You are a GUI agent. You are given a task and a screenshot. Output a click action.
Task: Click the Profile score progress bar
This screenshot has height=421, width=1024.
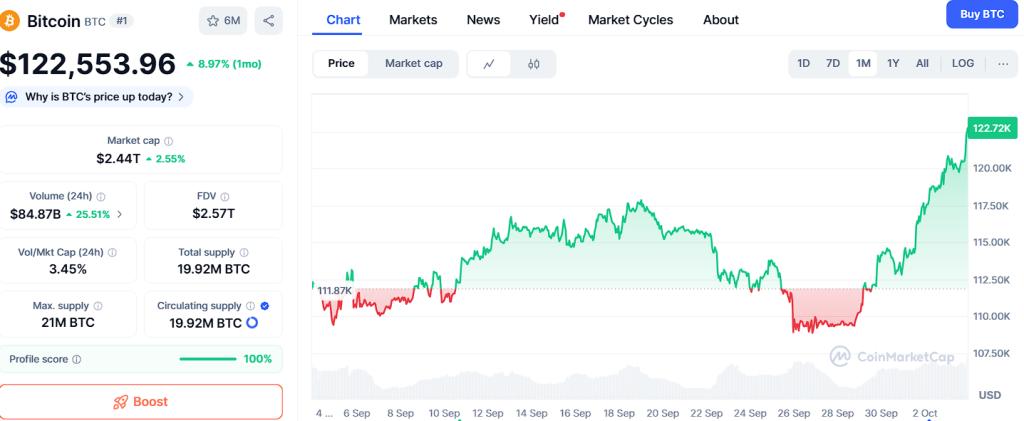[208, 359]
